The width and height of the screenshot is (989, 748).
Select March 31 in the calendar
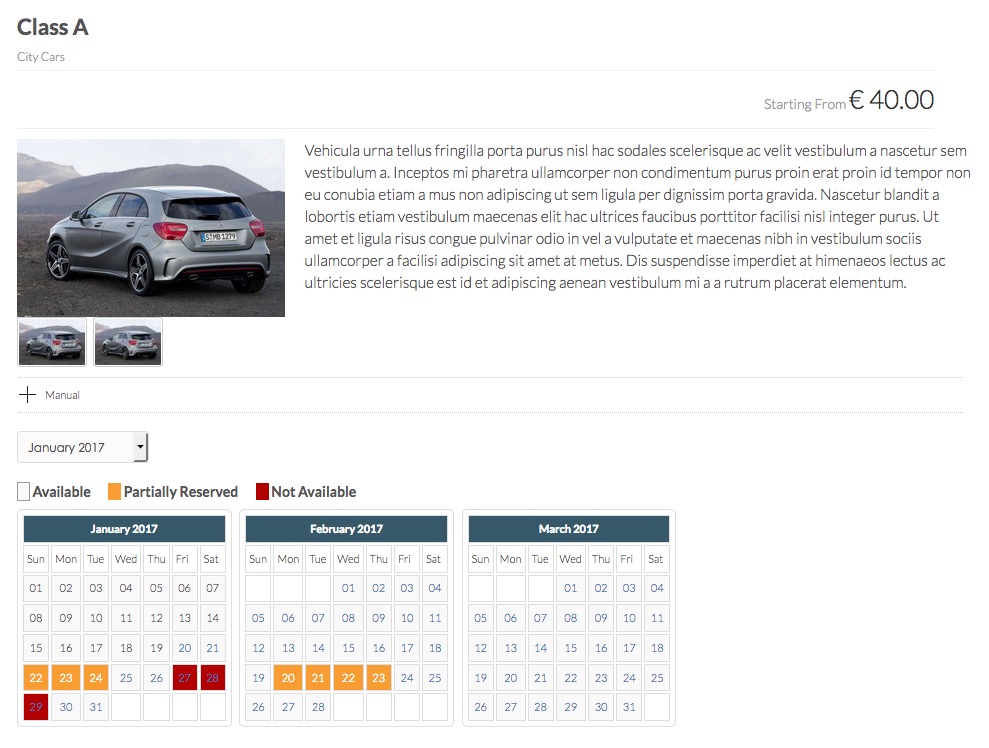pos(629,707)
